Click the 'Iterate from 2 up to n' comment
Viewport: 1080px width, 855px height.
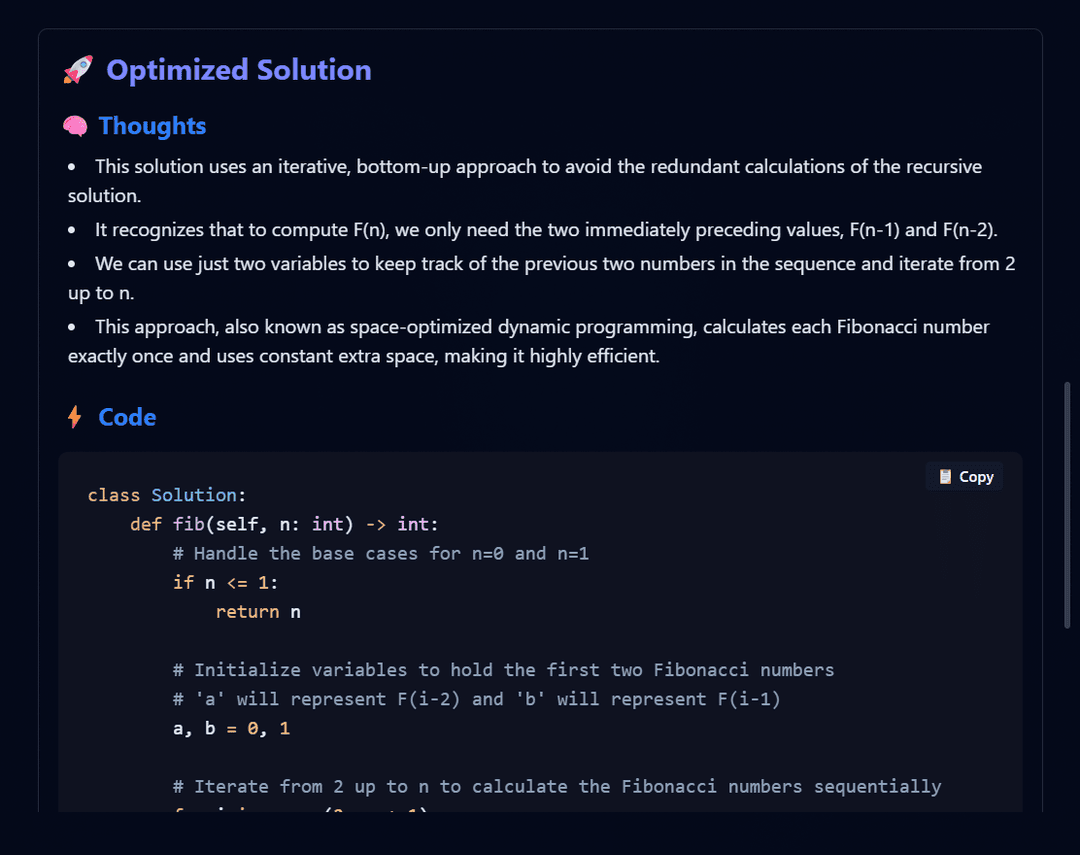pos(557,787)
